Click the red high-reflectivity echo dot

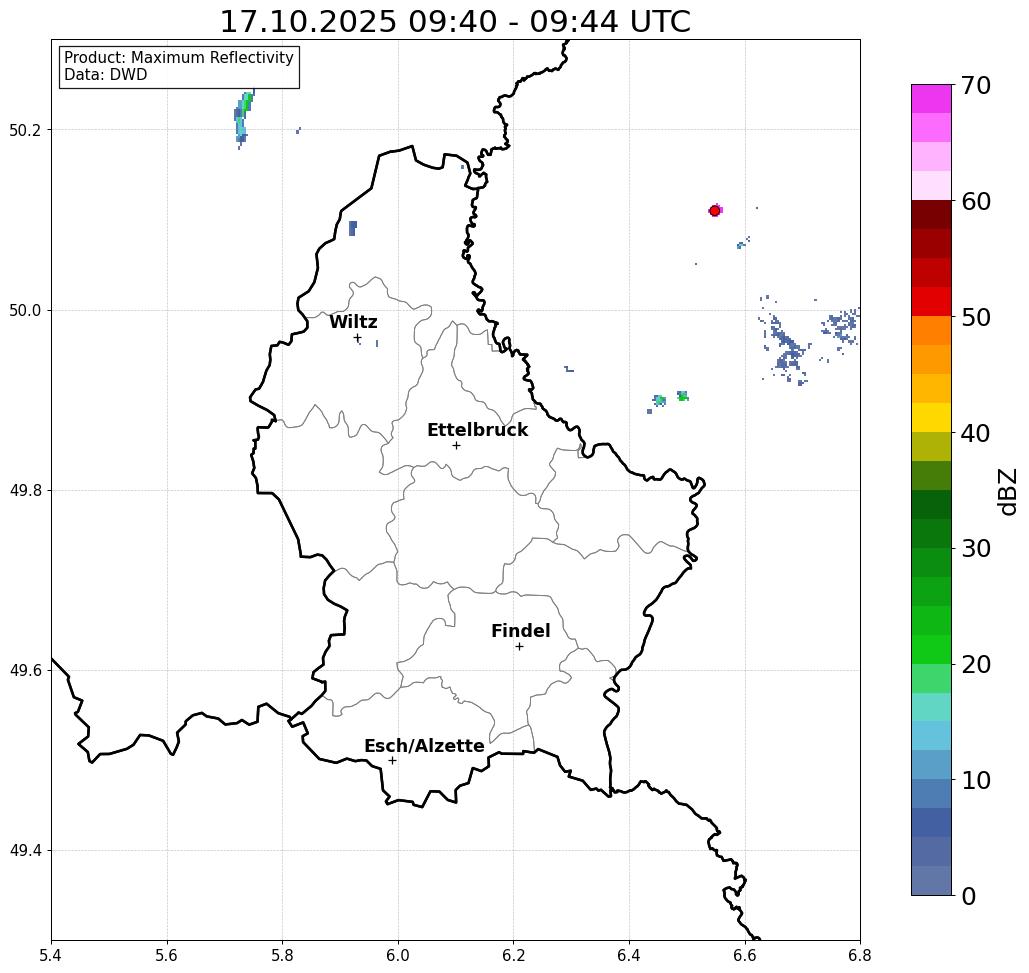click(x=715, y=211)
